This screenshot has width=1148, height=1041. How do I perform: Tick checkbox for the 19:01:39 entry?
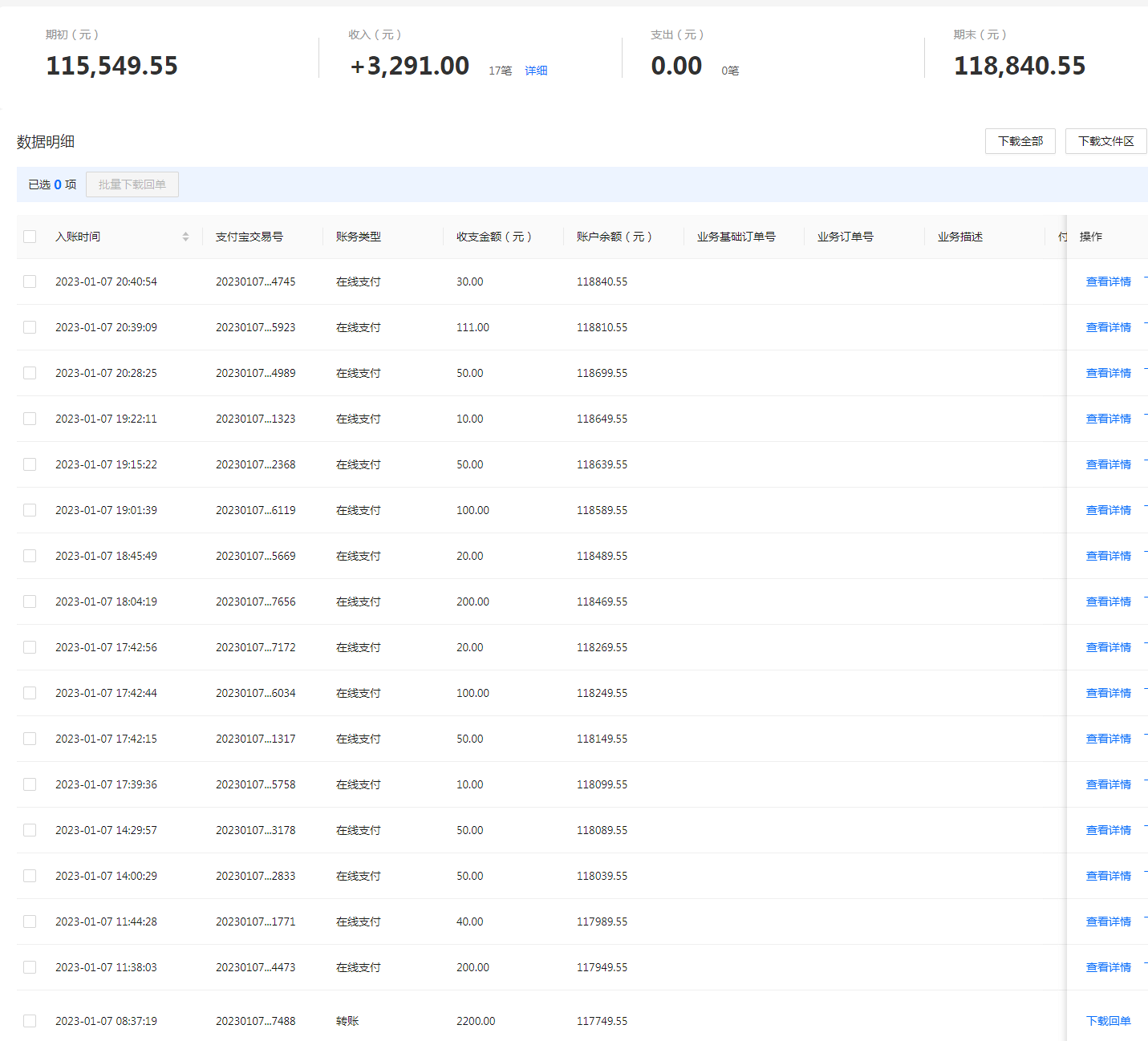(30, 510)
